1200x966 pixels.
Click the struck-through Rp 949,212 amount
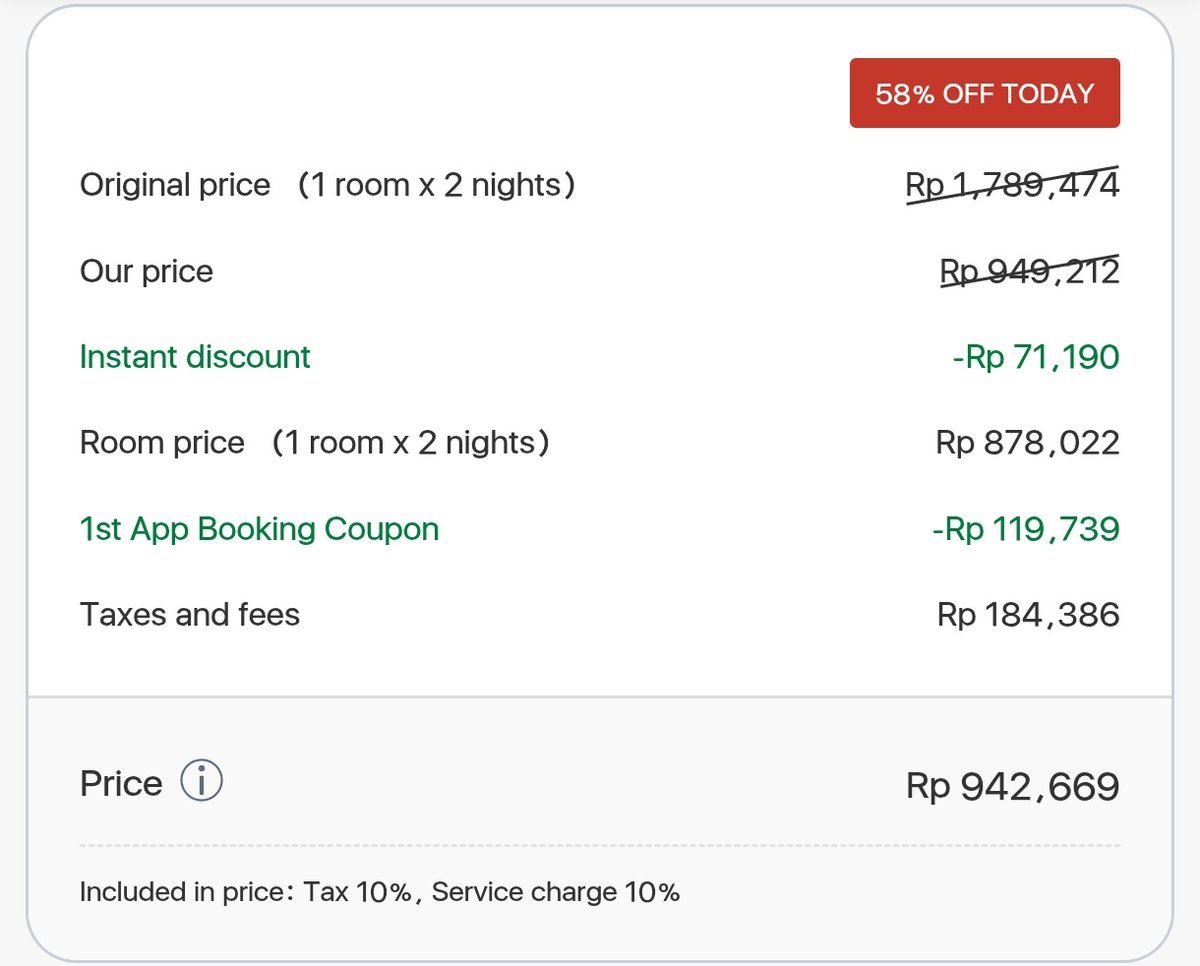1029,271
